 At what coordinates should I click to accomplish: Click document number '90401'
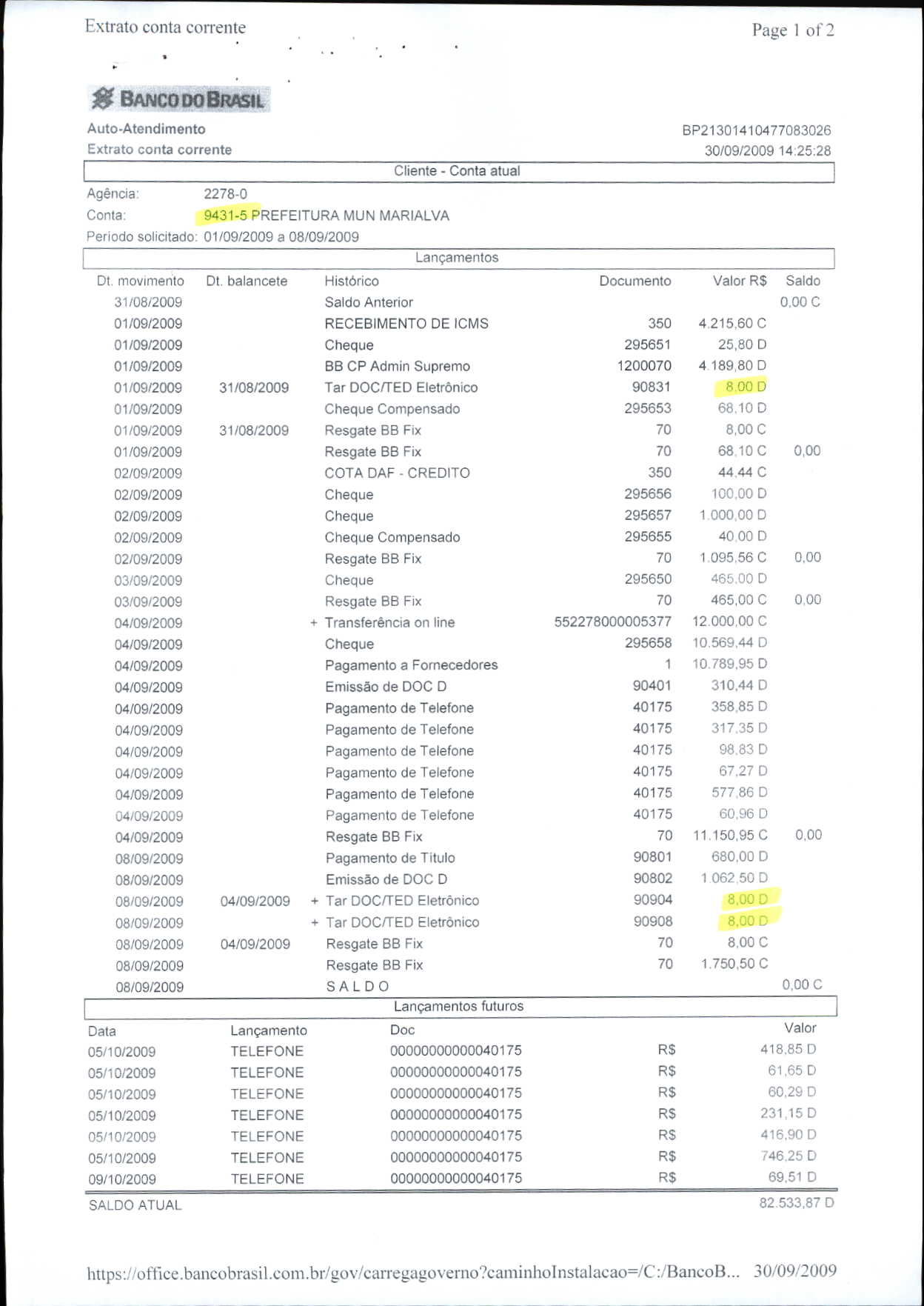coord(652,687)
